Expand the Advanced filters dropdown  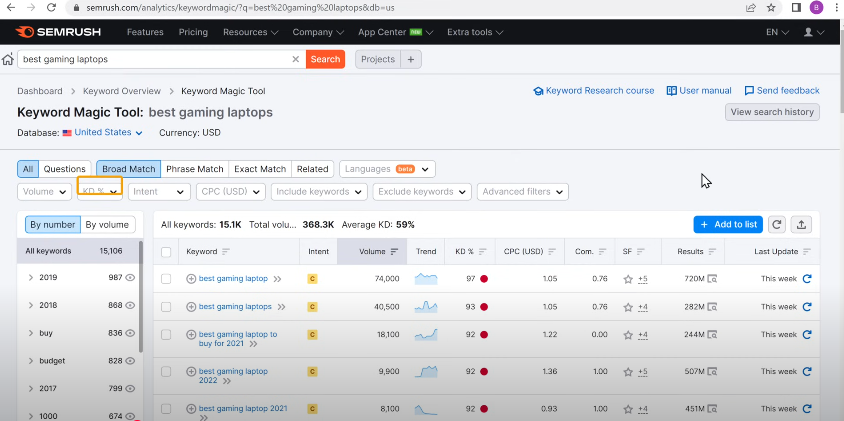(523, 192)
